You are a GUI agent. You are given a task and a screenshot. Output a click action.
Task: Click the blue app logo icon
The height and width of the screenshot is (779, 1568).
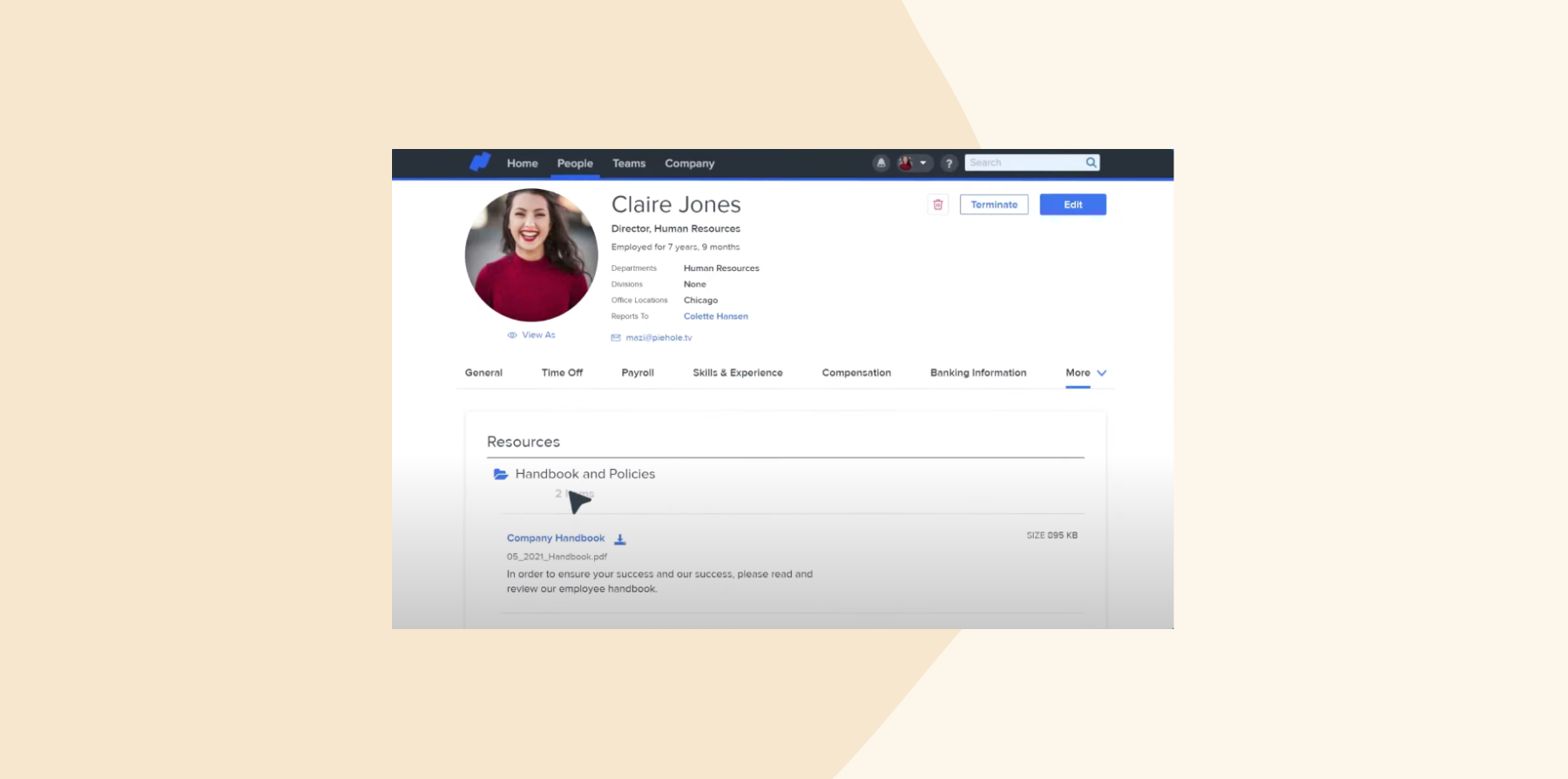480,162
